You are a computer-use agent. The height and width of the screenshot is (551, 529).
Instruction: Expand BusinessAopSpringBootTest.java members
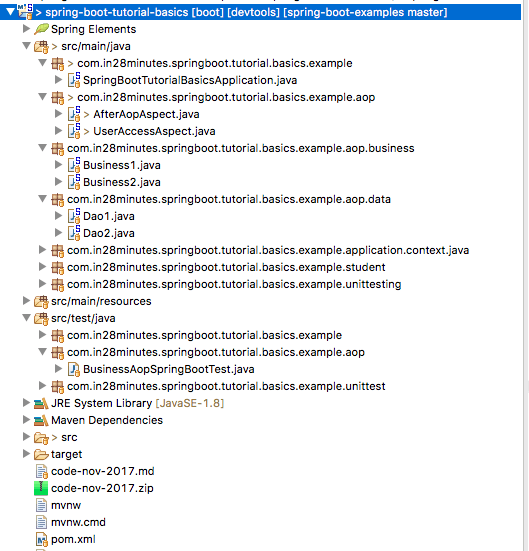coord(59,369)
